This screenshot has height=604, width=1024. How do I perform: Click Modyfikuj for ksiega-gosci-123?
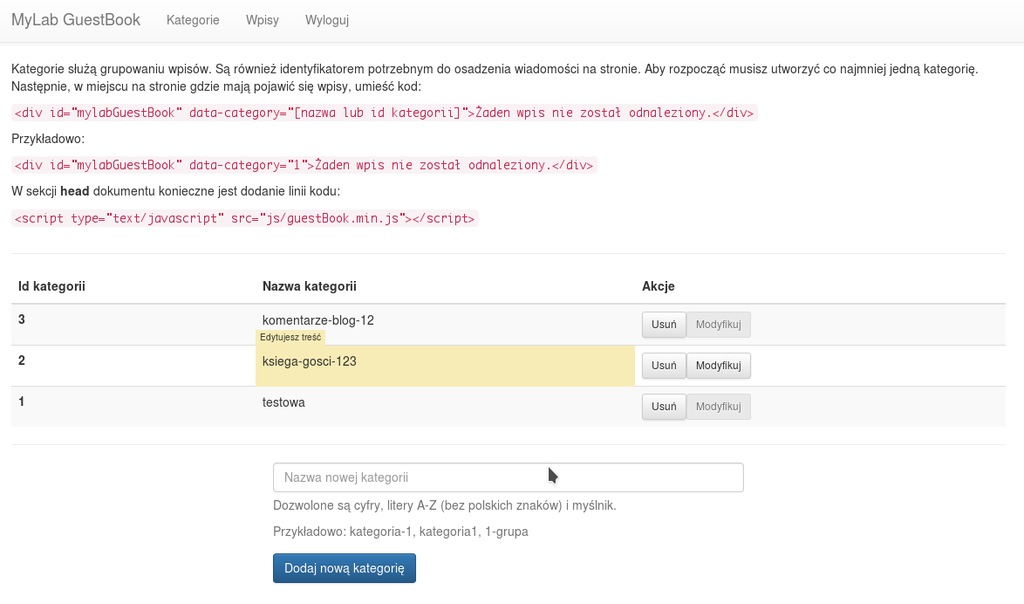[718, 366]
